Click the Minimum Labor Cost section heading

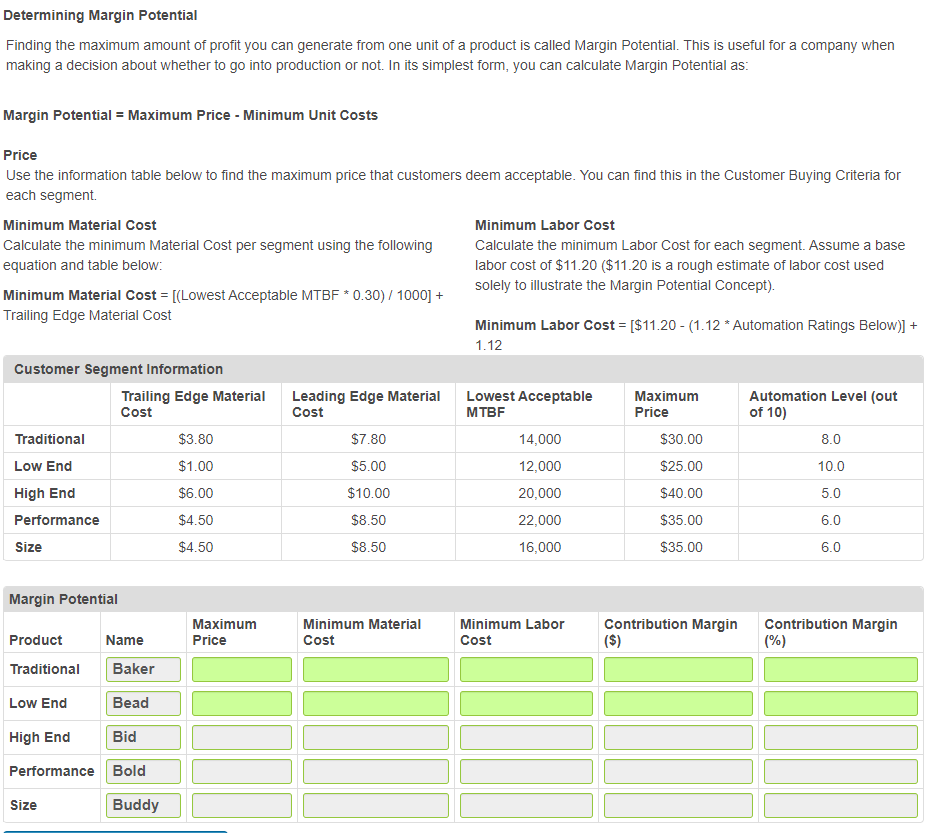(544, 225)
